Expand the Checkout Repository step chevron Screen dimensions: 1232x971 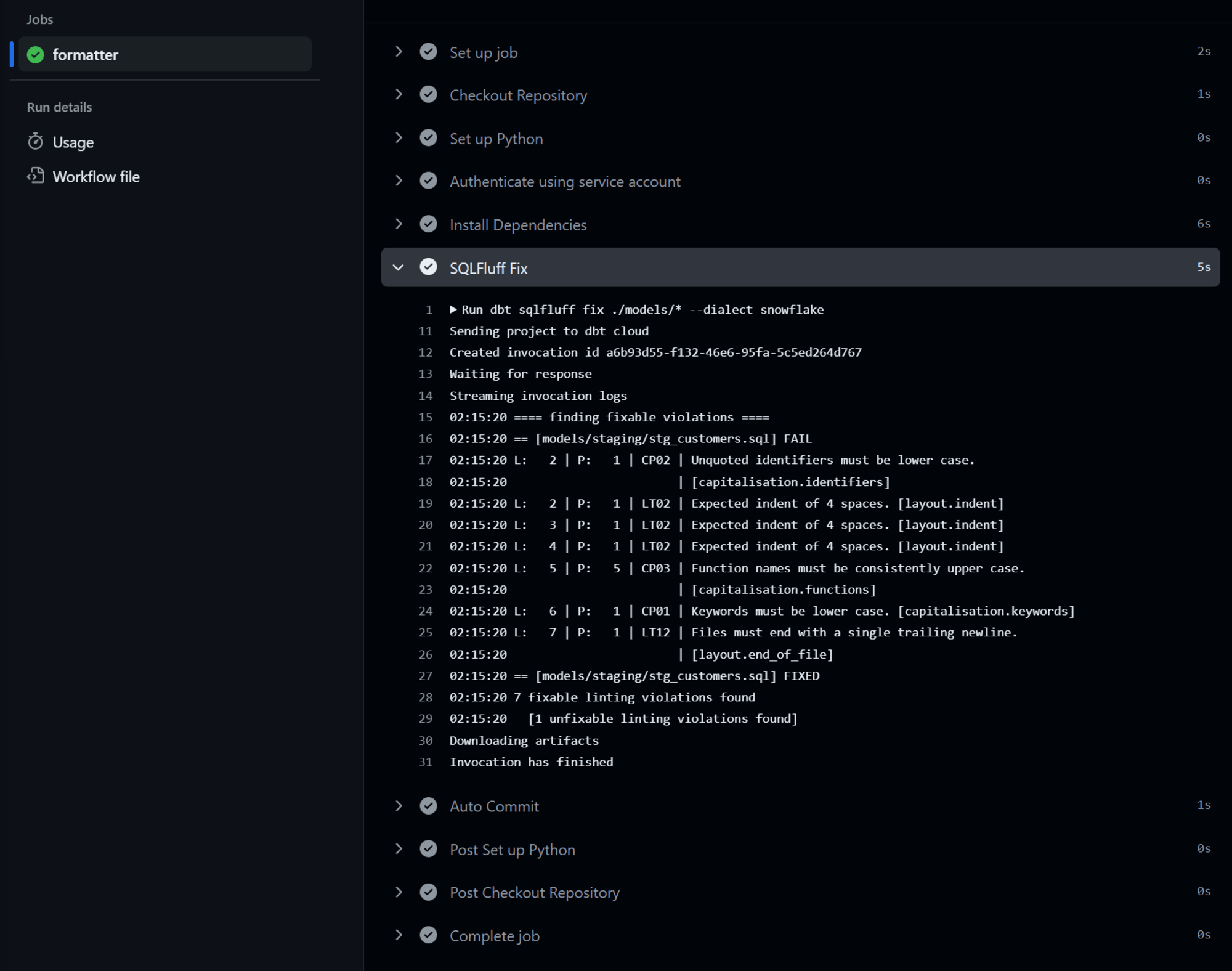(x=399, y=95)
